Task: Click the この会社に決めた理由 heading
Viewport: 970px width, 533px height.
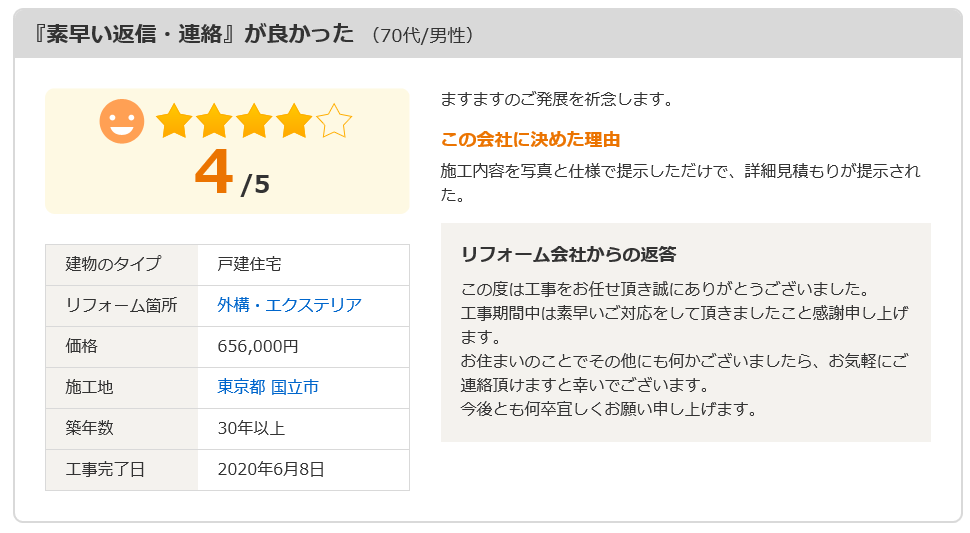Action: click(x=530, y=140)
